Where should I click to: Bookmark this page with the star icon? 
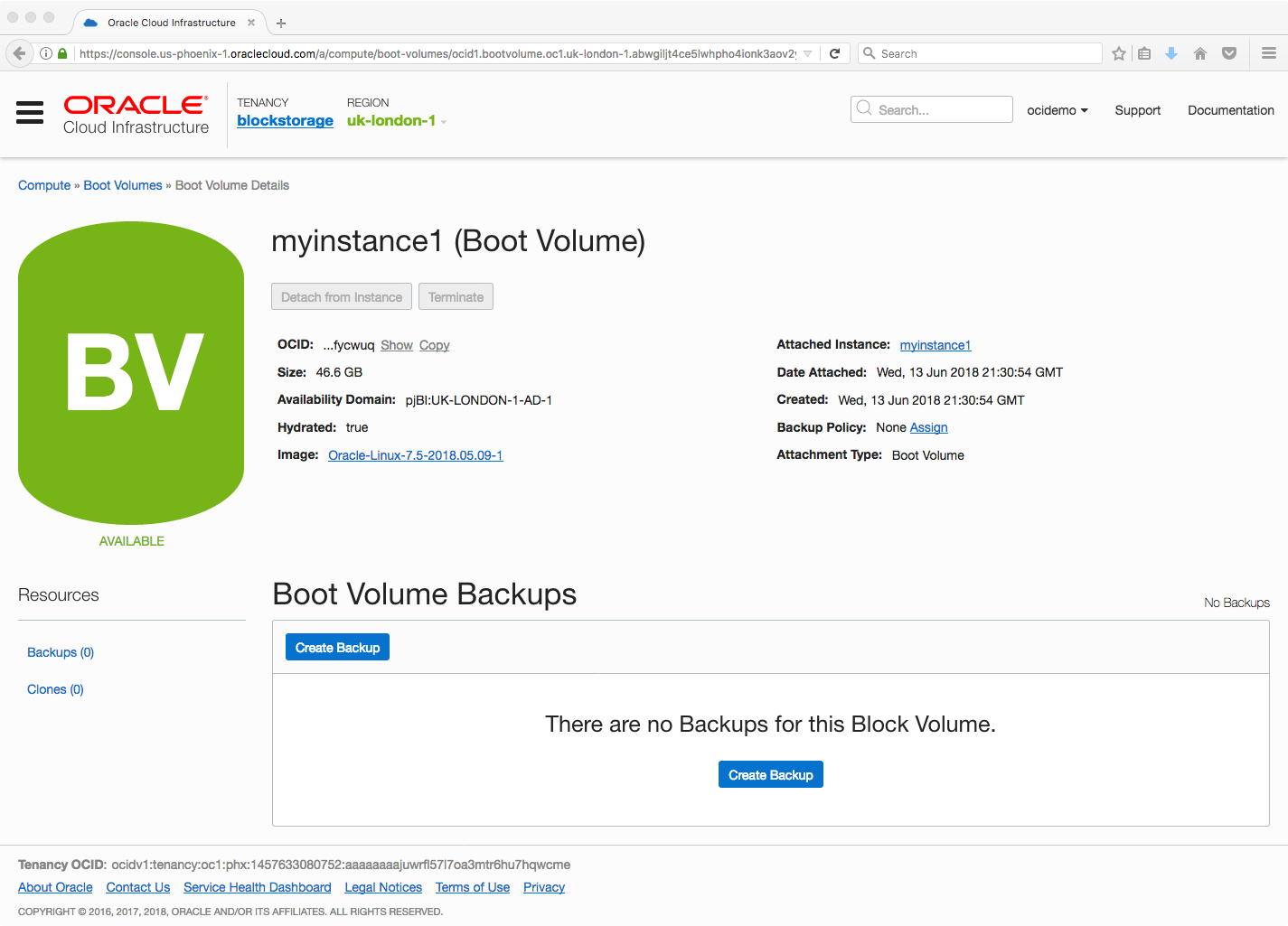click(x=1119, y=53)
